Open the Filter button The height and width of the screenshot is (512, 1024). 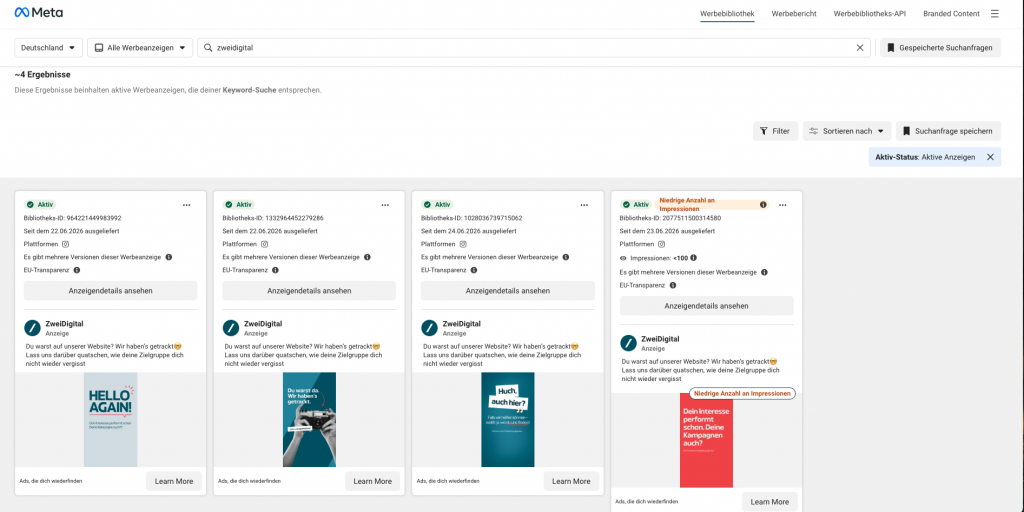point(775,131)
